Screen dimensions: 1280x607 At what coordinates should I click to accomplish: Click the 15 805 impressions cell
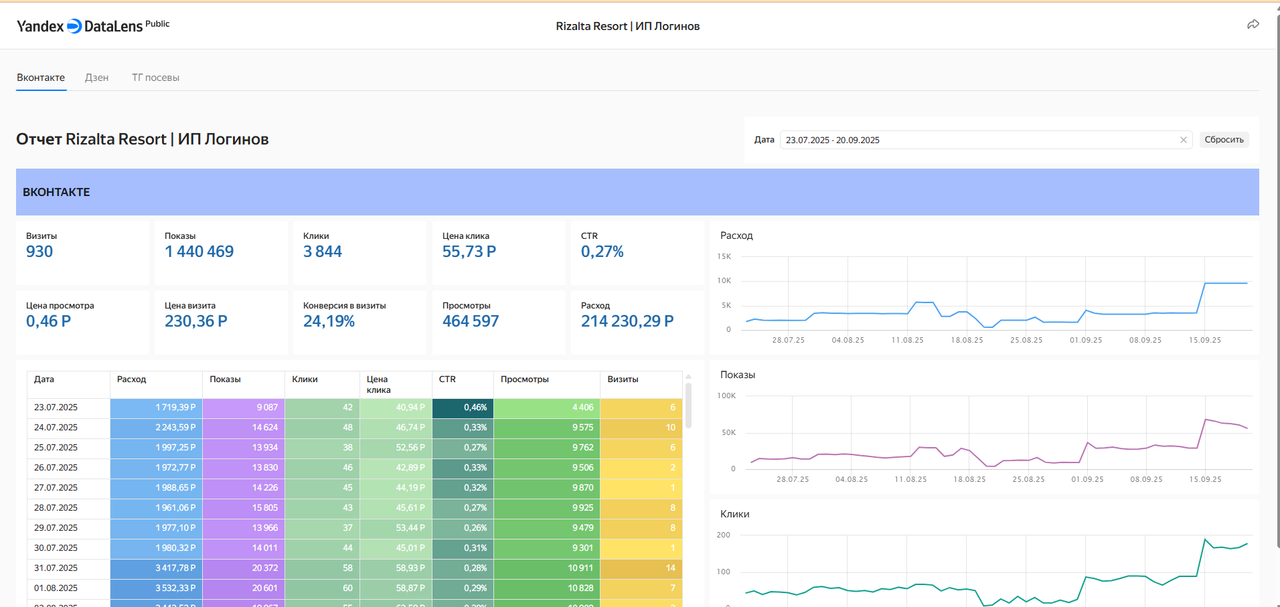[243, 508]
